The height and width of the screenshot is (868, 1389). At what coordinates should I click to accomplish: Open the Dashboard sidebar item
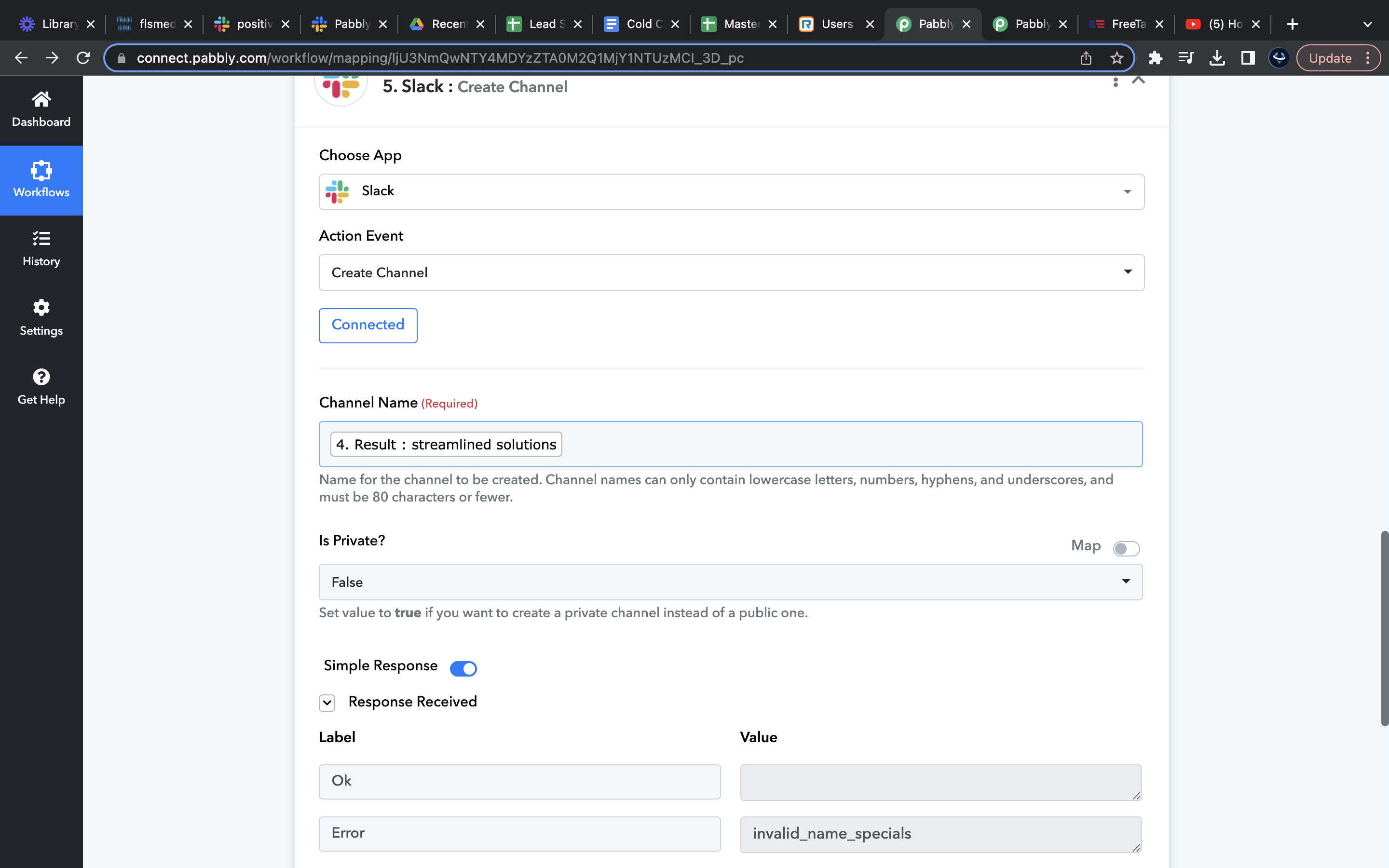click(x=41, y=109)
